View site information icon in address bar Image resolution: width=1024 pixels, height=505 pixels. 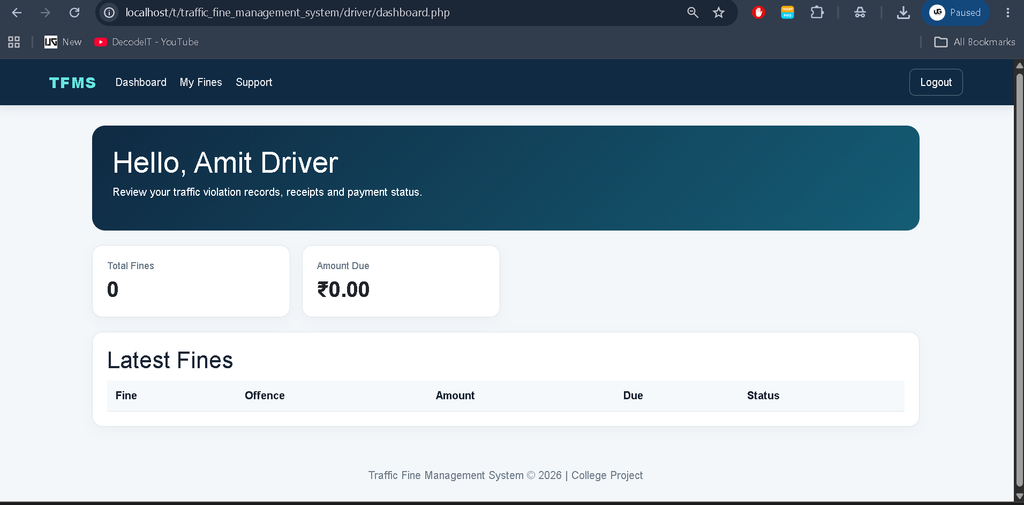[110, 12]
